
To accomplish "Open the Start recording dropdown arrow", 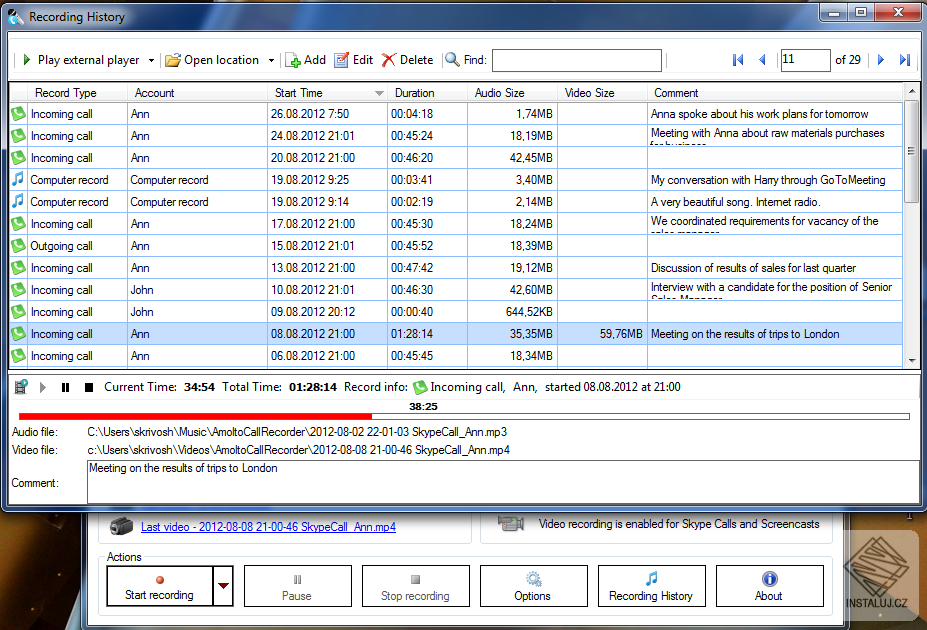I will (224, 586).
